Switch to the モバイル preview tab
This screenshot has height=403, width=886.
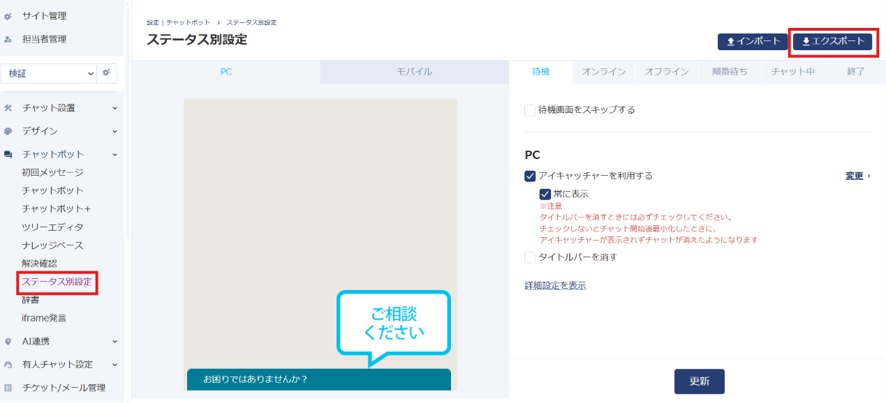(414, 72)
